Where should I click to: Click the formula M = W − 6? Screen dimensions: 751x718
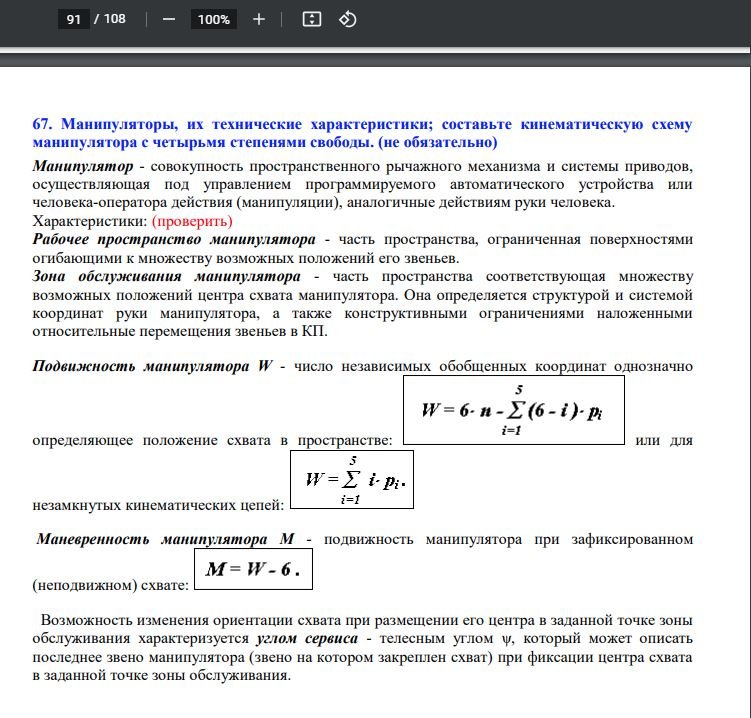point(252,571)
